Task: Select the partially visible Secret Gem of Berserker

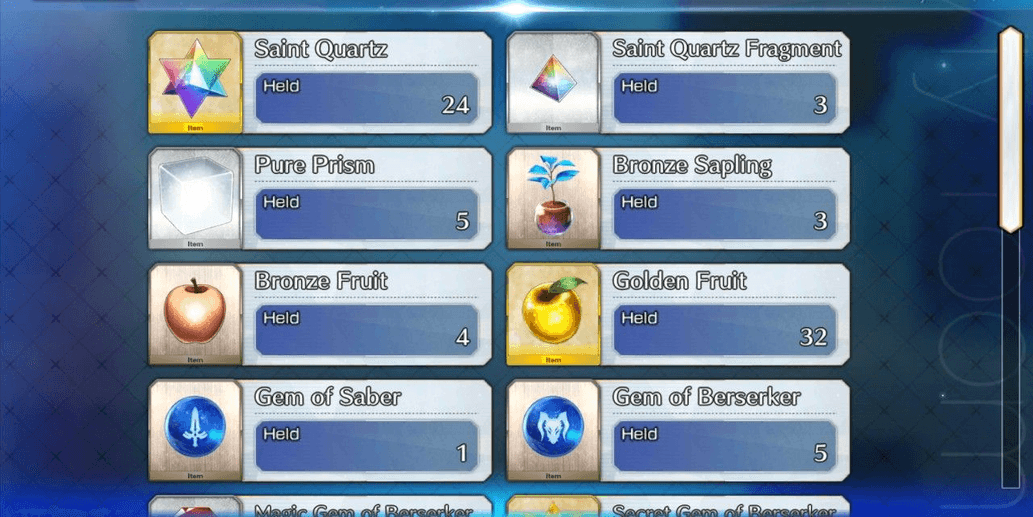Action: (x=678, y=506)
